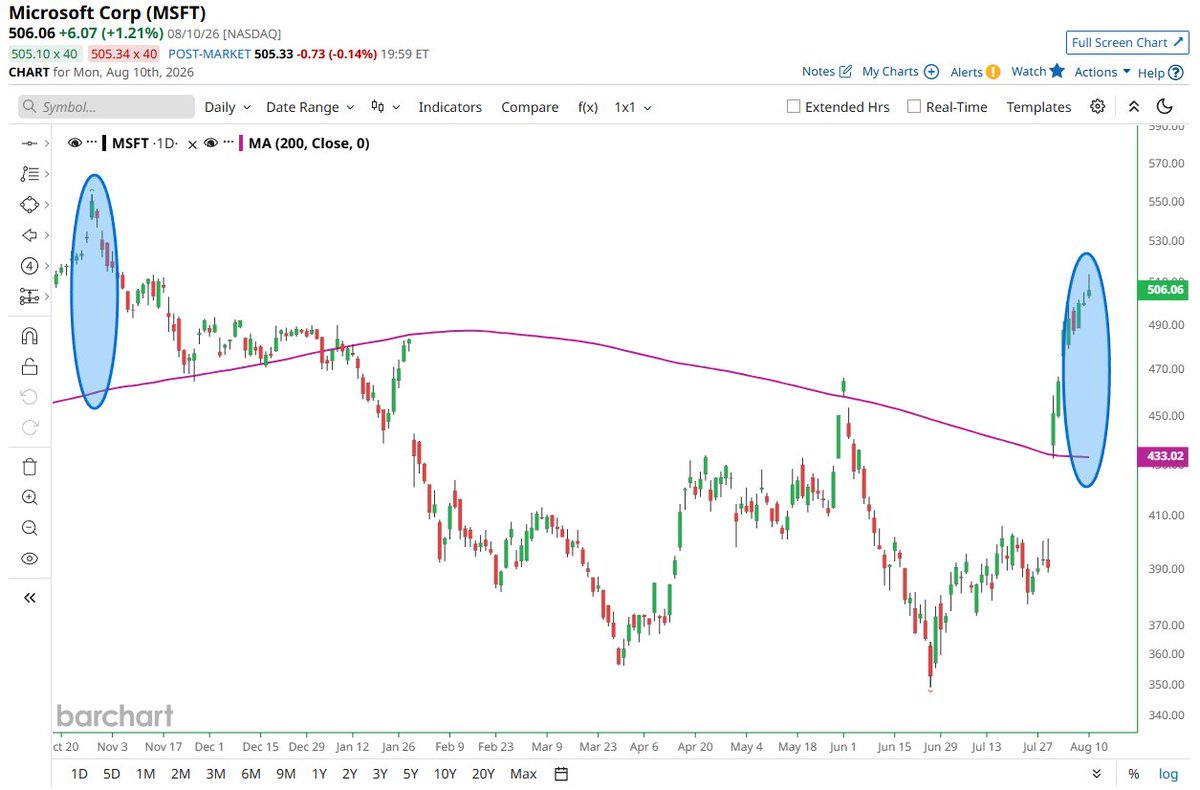The width and height of the screenshot is (1200, 790).
Task: Open the Compare menu
Action: [530, 107]
